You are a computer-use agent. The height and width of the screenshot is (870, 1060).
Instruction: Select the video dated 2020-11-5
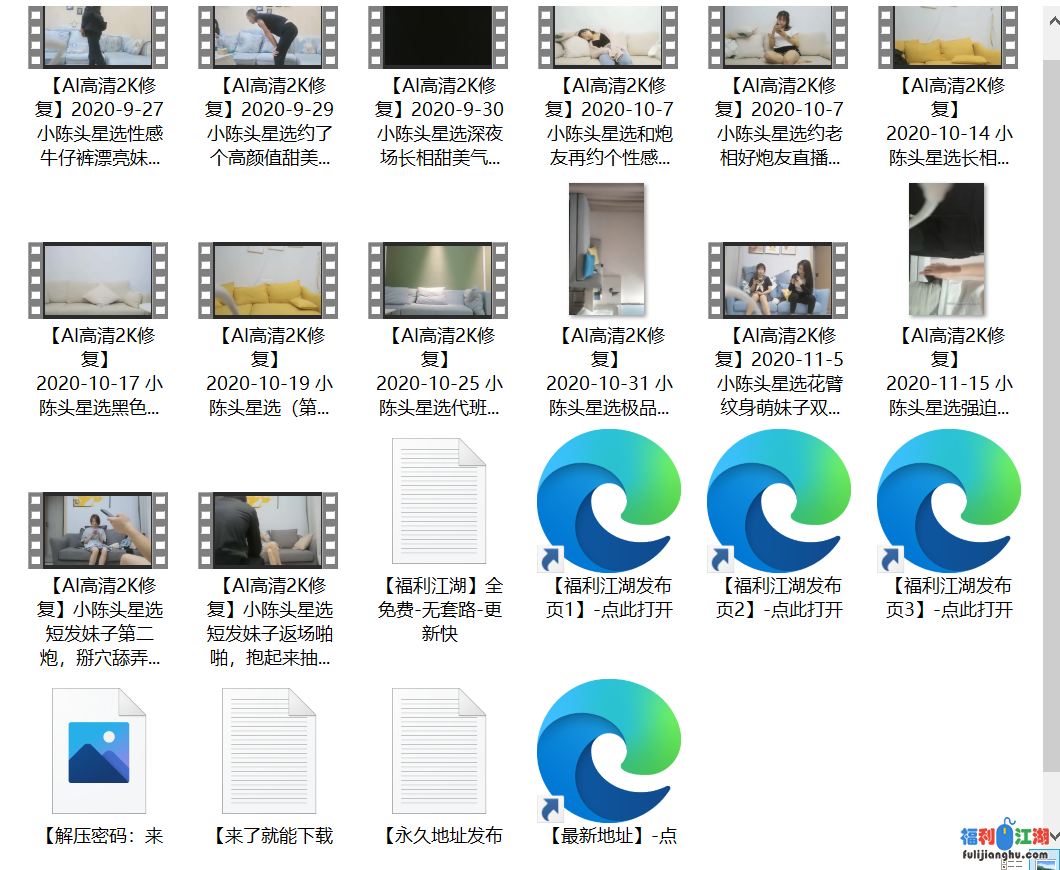pyautogui.click(x=778, y=280)
